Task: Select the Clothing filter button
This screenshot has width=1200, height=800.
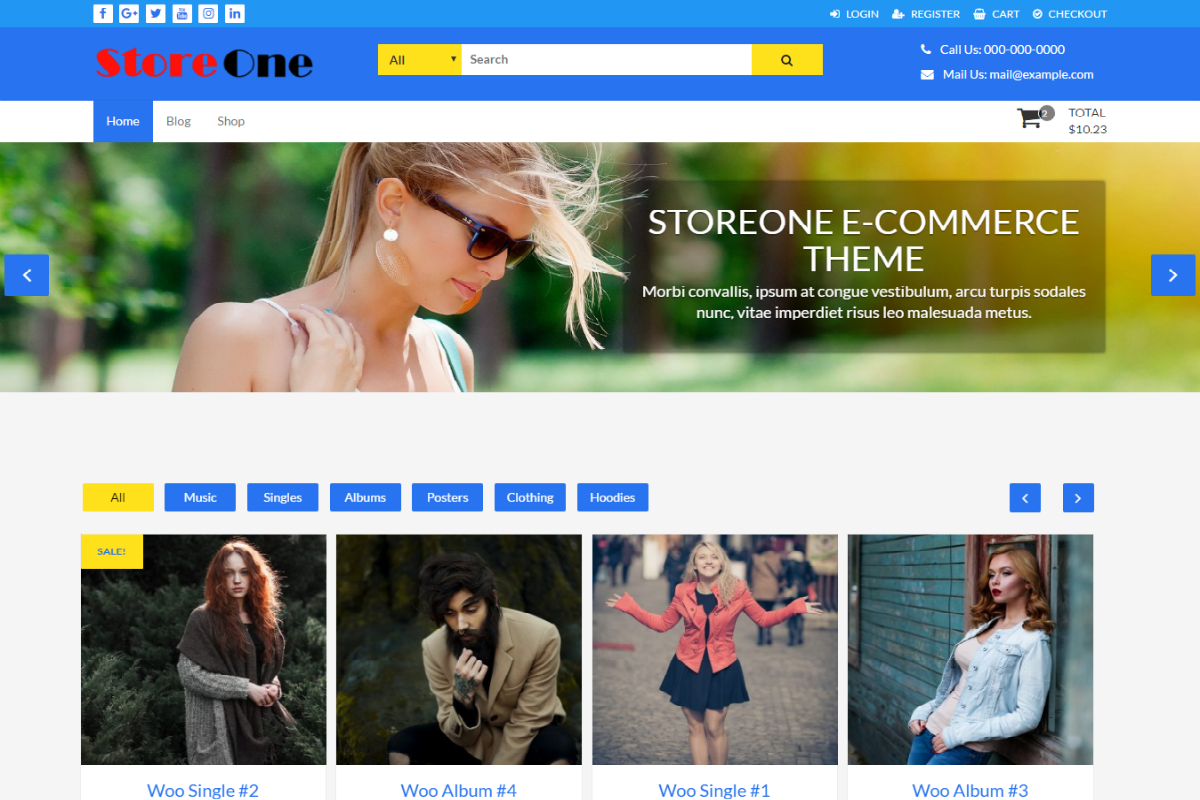Action: 530,497
